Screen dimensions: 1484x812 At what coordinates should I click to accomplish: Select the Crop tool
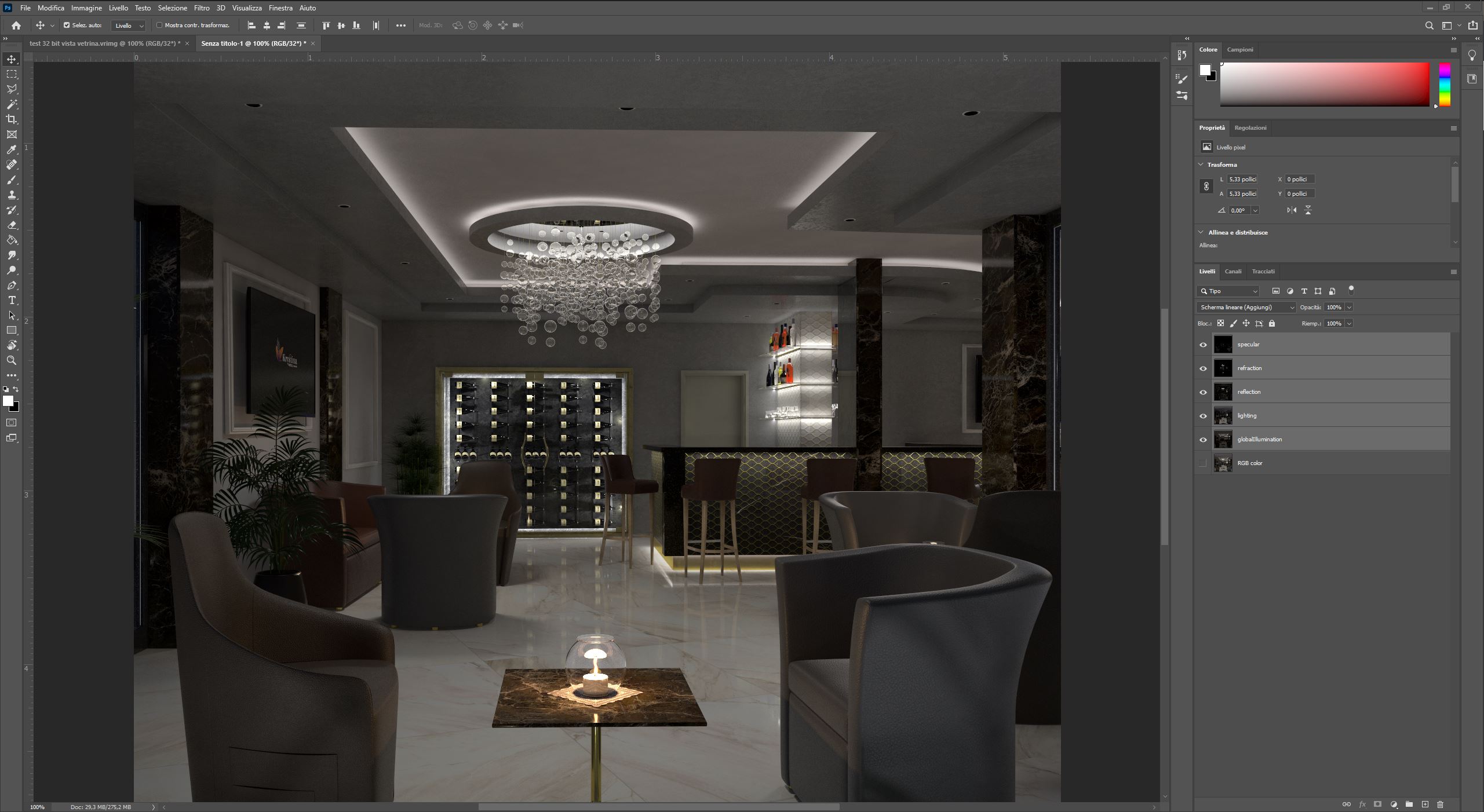12,119
